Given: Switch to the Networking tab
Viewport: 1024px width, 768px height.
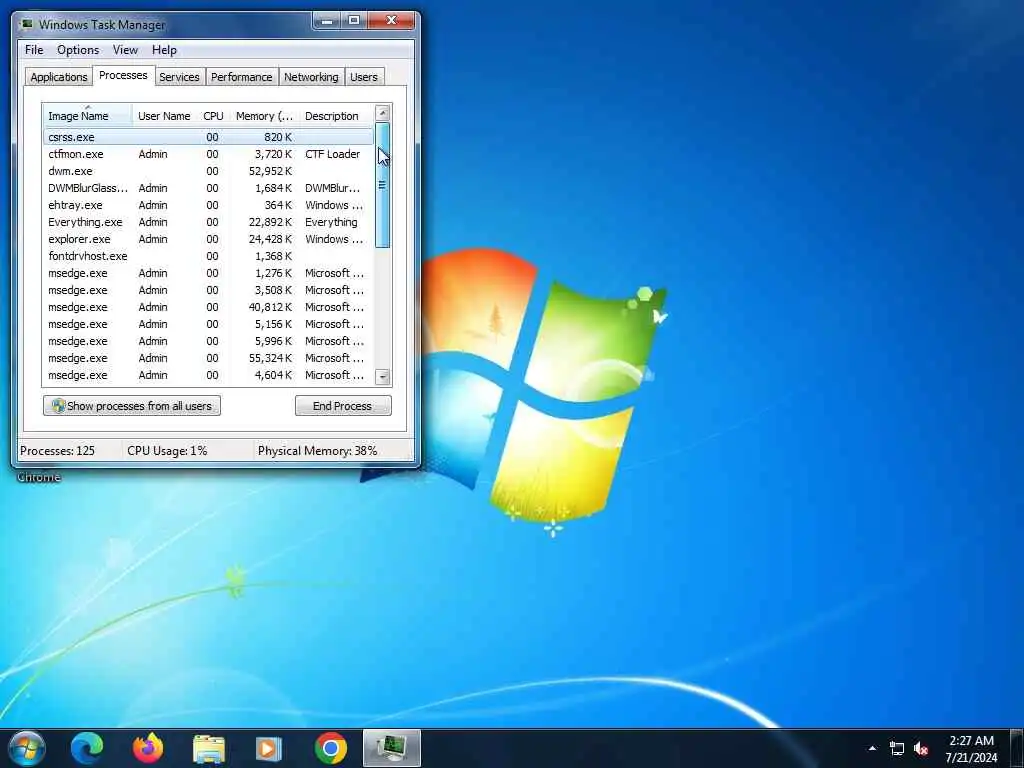Looking at the screenshot, I should pos(311,77).
